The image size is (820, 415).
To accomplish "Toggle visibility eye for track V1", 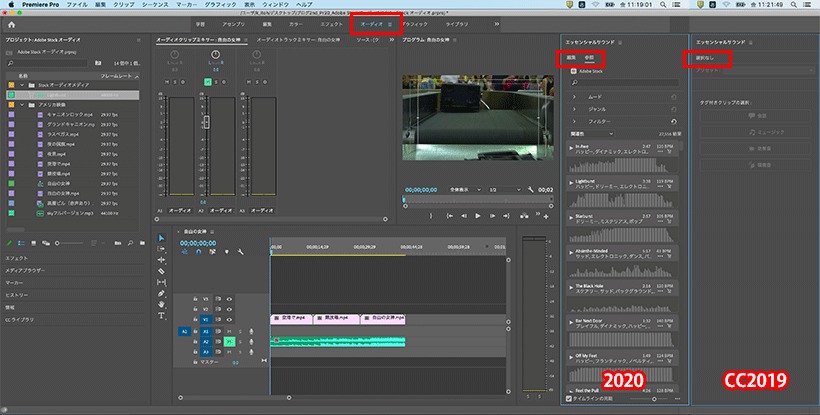I will pyautogui.click(x=229, y=319).
